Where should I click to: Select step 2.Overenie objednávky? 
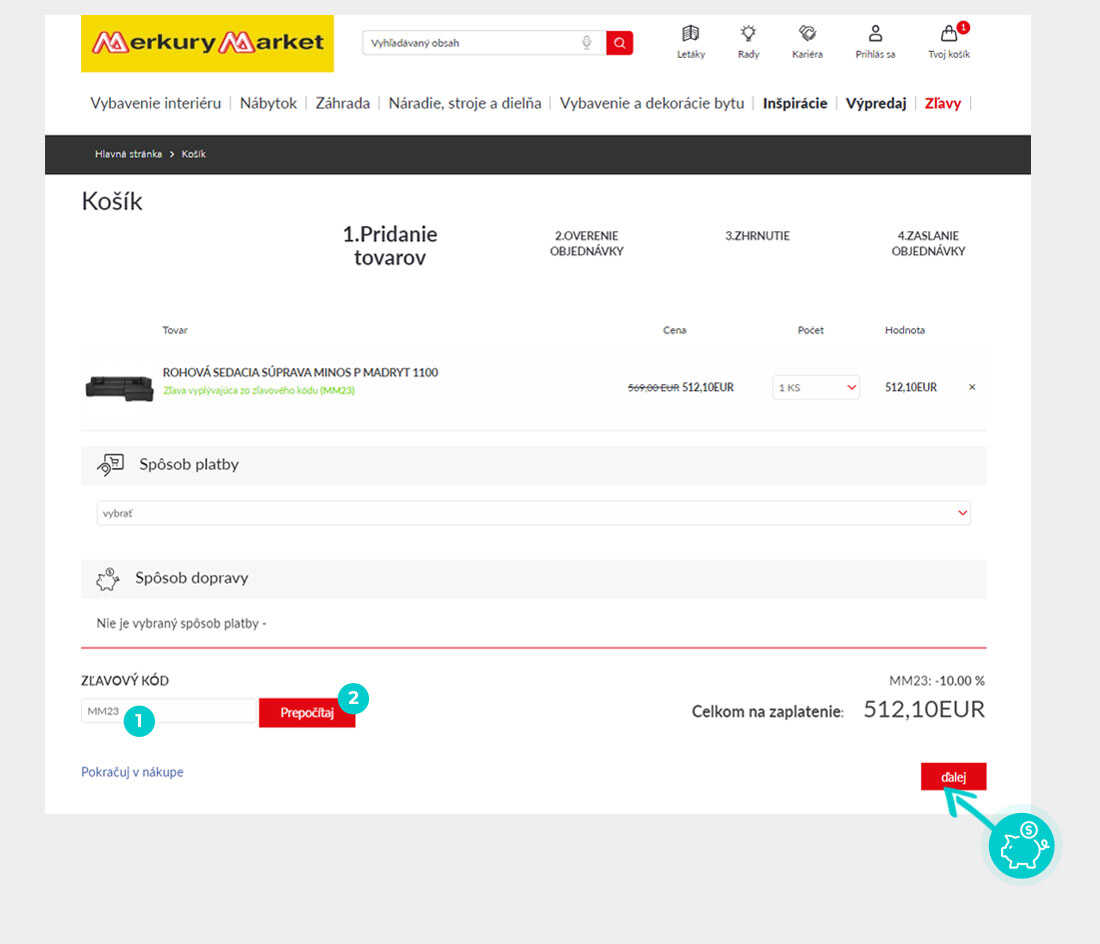(x=586, y=243)
